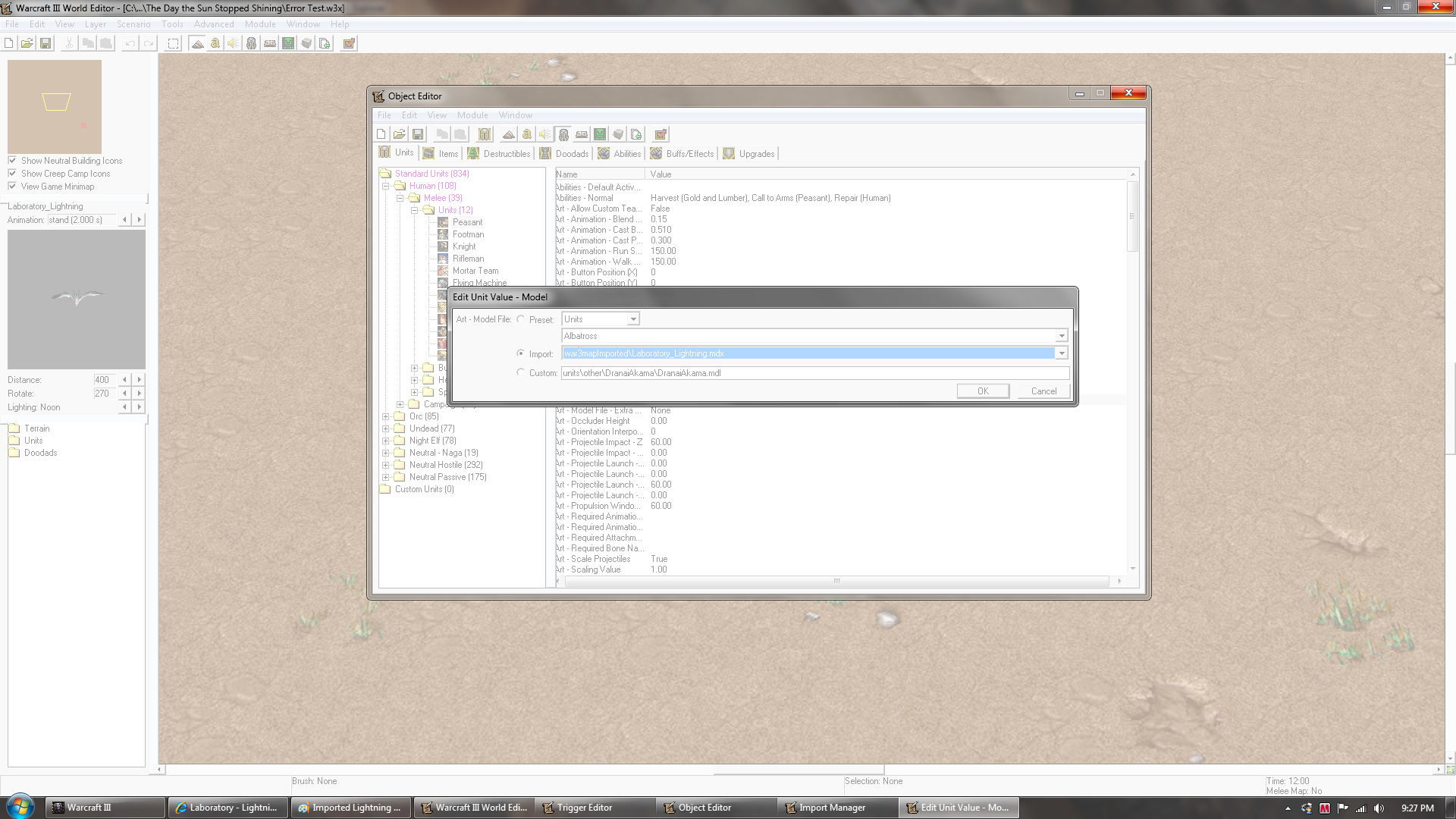Viewport: 1456px width, 819px height.
Task: Increase preview Distance value arrow
Action: [139, 380]
